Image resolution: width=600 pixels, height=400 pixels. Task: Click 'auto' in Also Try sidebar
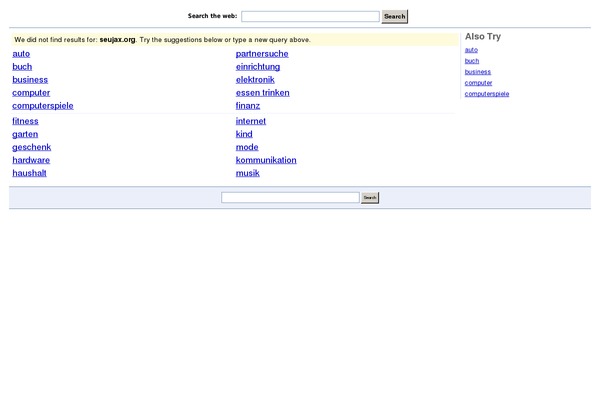[x=471, y=50]
